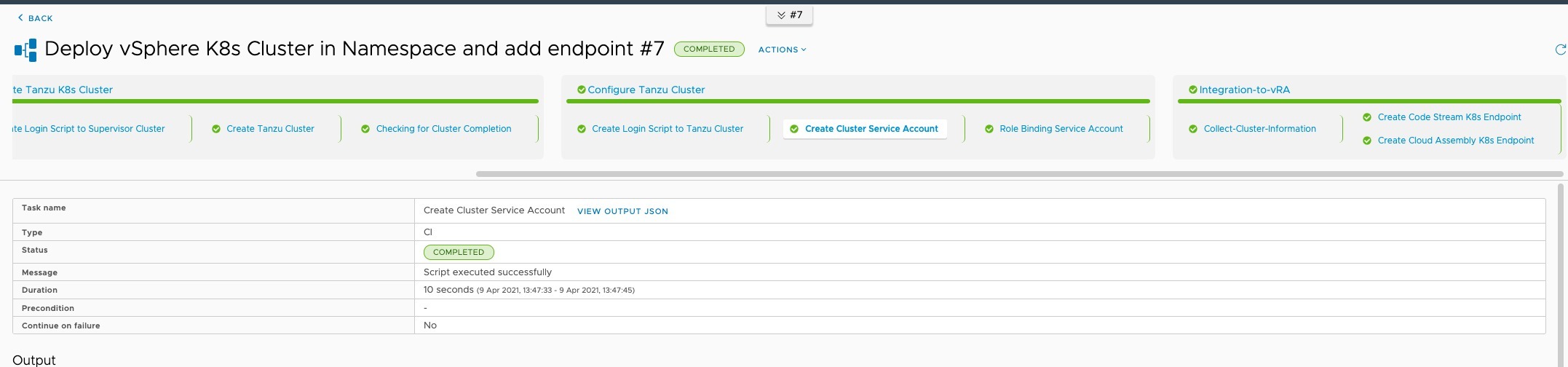
Task: Open Create Login Script to Tanzu Cluster task
Action: [x=668, y=129]
